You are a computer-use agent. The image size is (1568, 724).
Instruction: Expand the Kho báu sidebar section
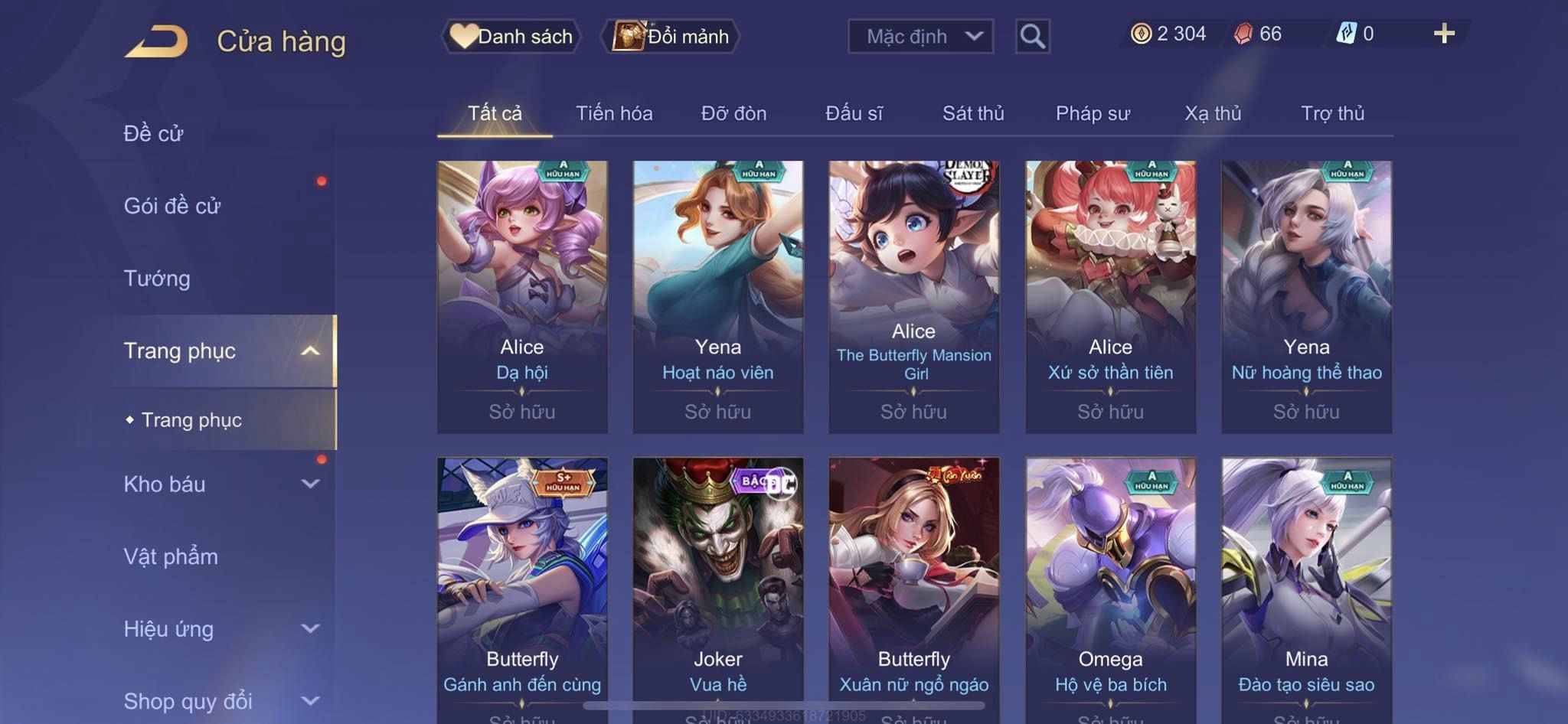[x=310, y=484]
